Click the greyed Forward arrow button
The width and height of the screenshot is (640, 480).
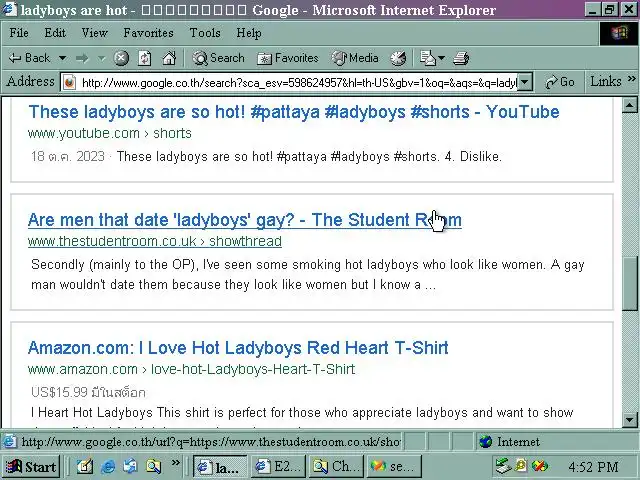pyautogui.click(x=82, y=58)
